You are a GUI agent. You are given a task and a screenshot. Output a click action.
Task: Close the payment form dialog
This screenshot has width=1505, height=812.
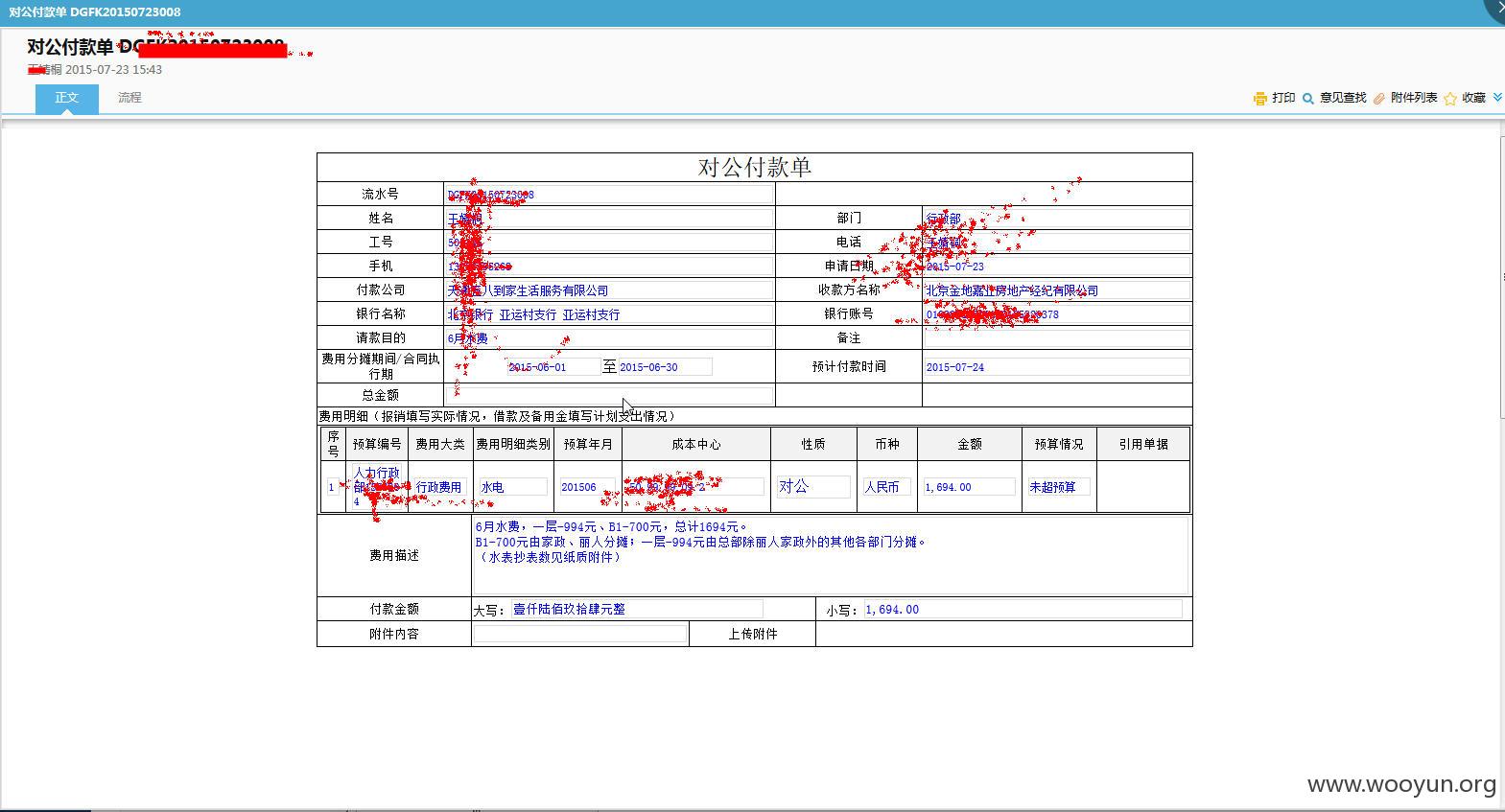(x=1498, y=8)
